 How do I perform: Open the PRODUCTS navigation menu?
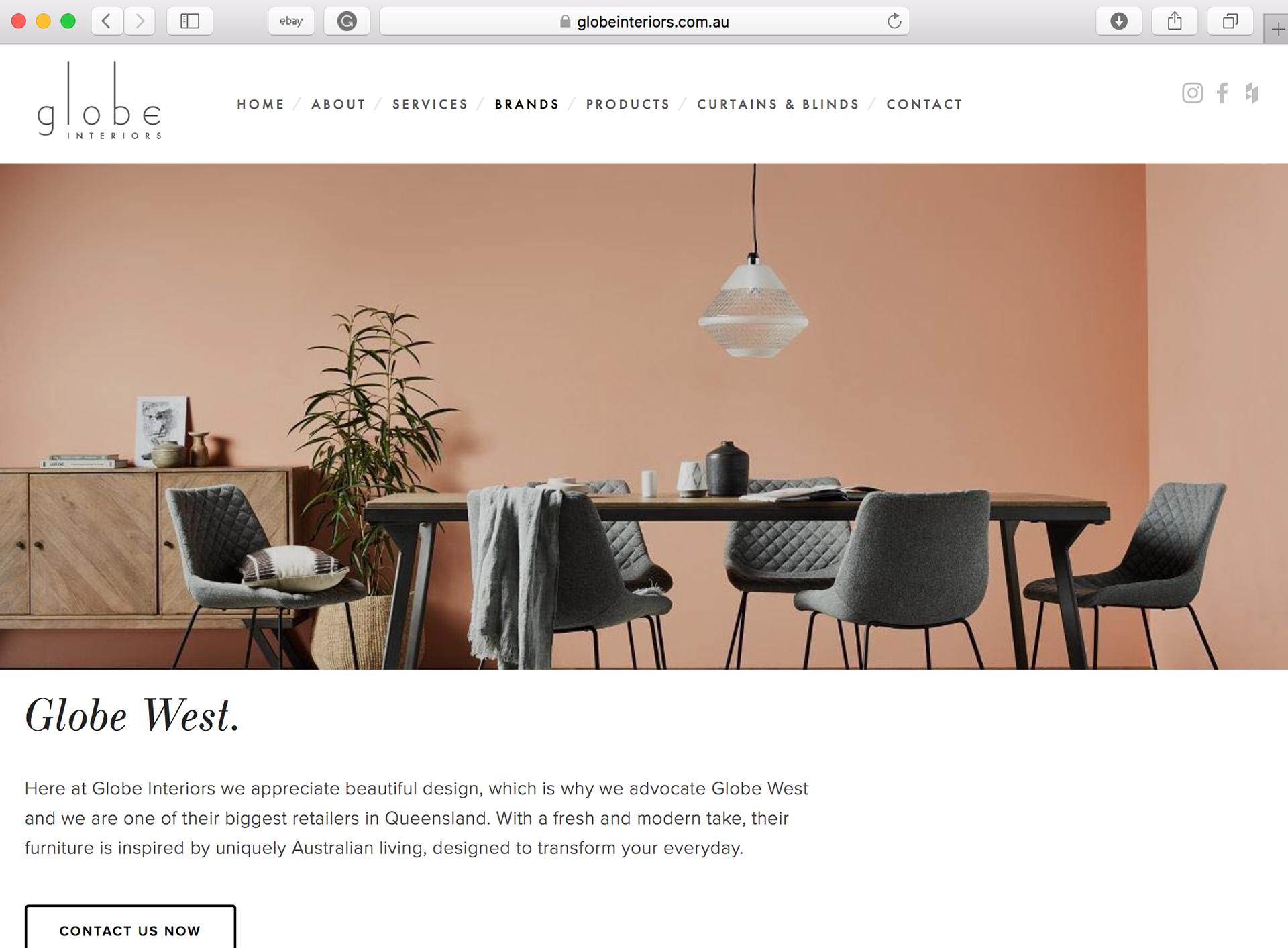click(628, 105)
